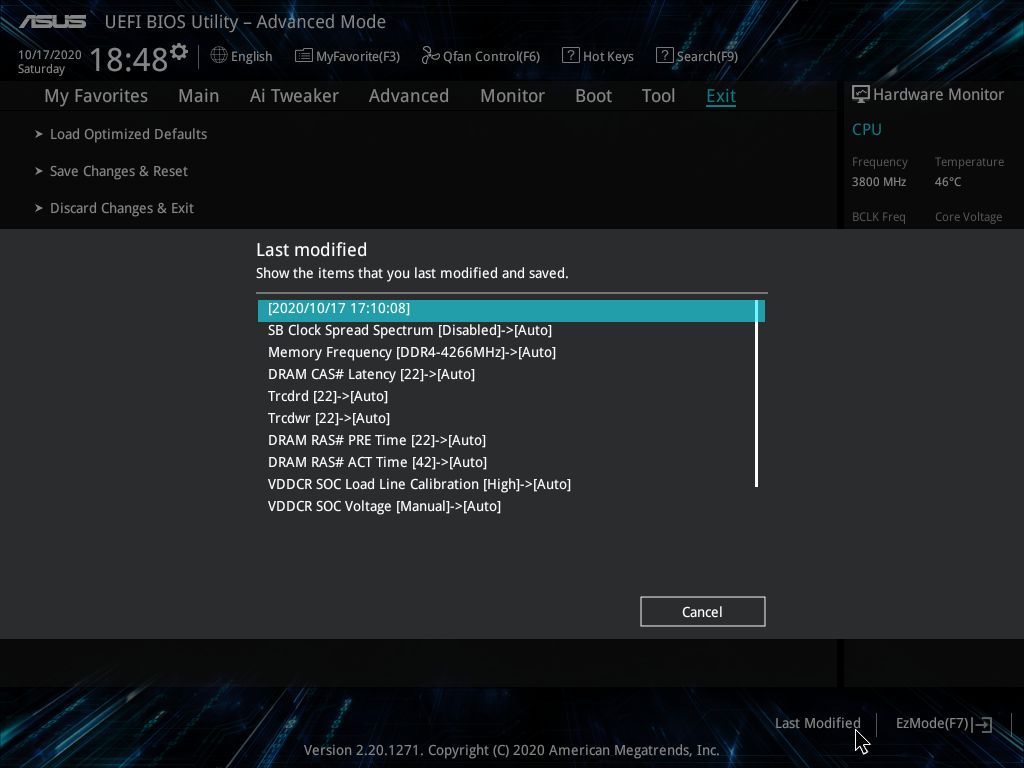Viewport: 1024px width, 768px height.
Task: Select the Monitor tab
Action: click(x=512, y=96)
